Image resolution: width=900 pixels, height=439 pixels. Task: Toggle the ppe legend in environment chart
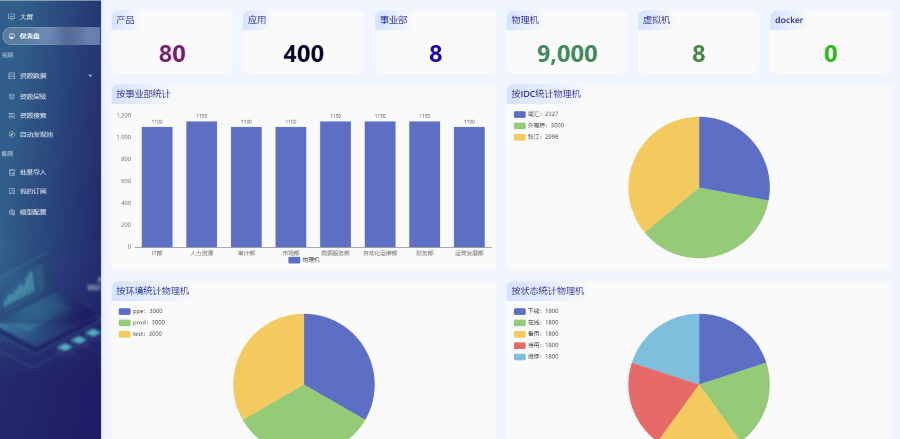124,311
